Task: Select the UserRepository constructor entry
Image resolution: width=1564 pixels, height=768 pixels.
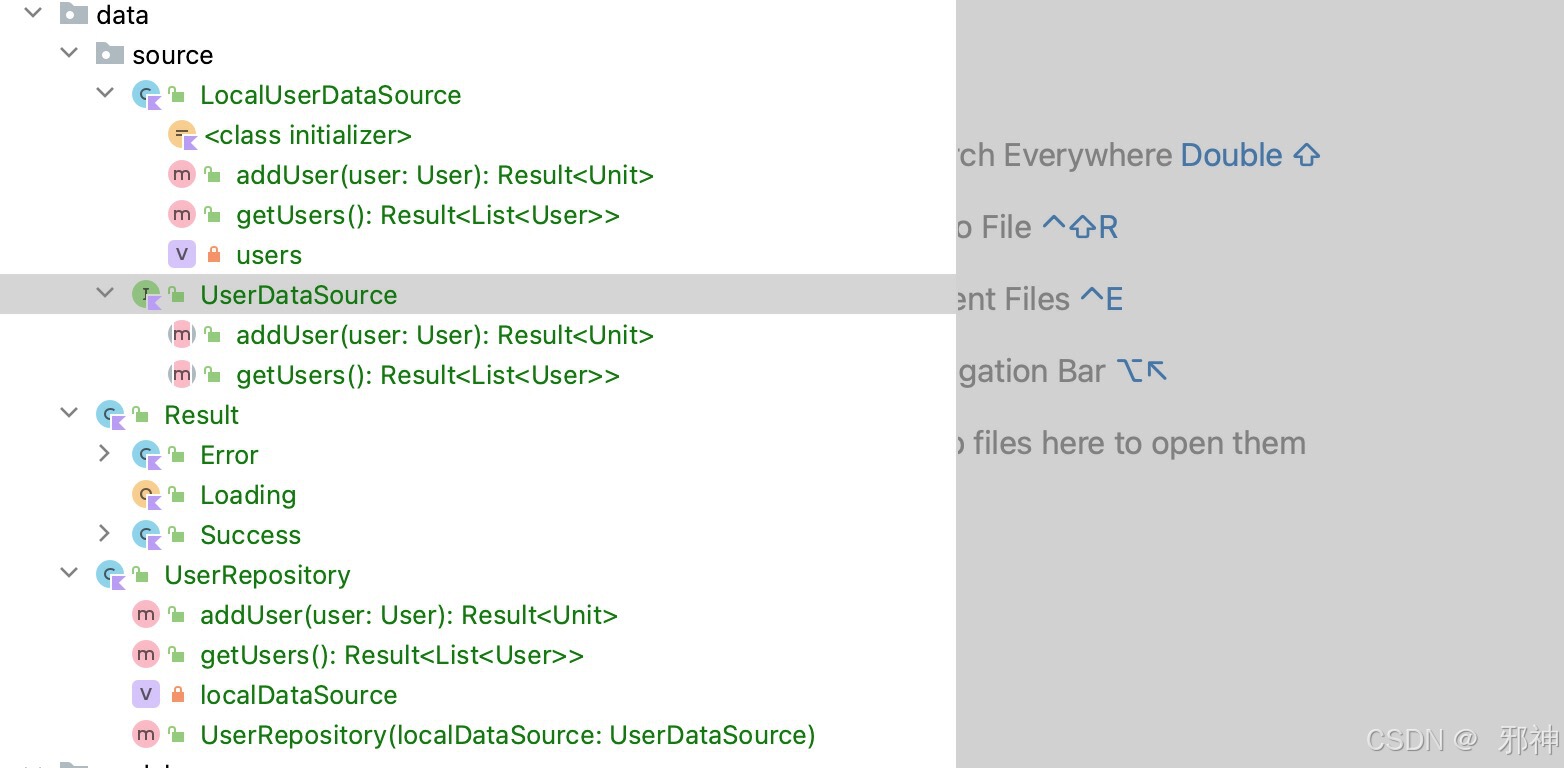Action: pos(507,735)
